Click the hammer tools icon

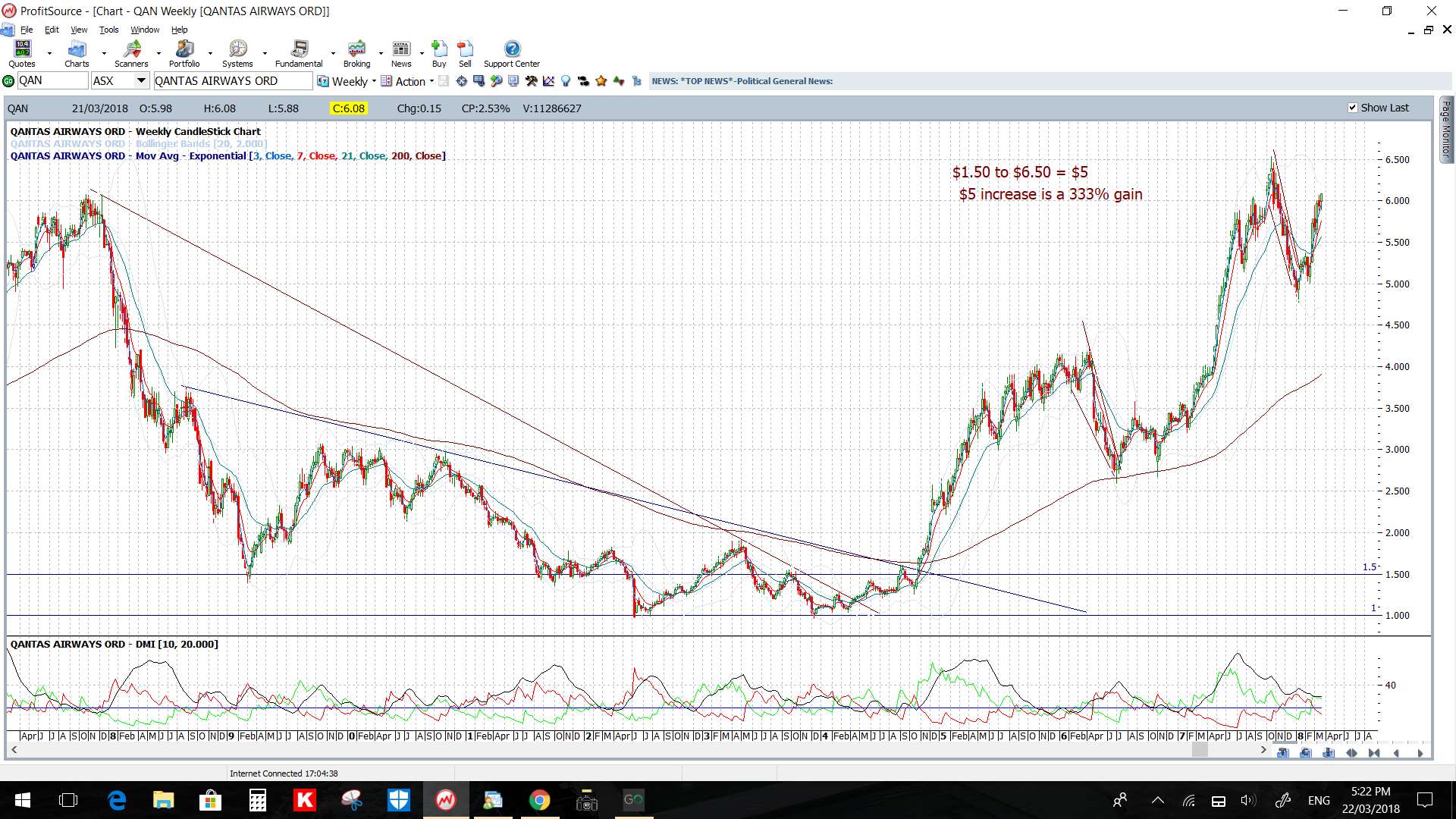click(531, 81)
